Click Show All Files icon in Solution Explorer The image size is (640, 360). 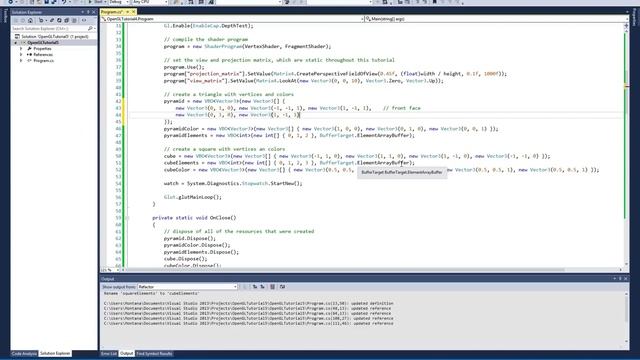point(74,20)
